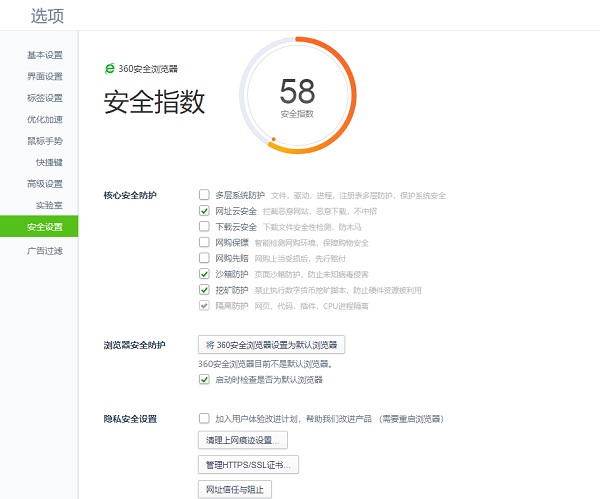Enable 下载云安全 checkbox
Screen dimensions: 600x499
point(204,226)
